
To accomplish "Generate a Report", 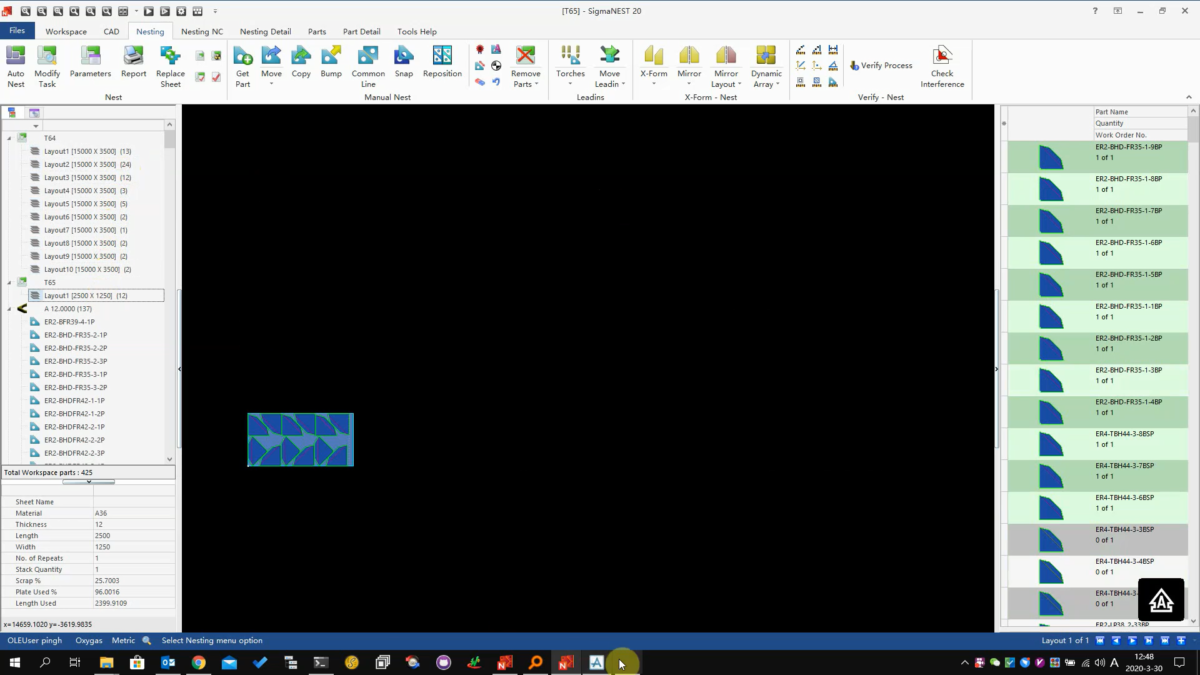I will point(133,62).
